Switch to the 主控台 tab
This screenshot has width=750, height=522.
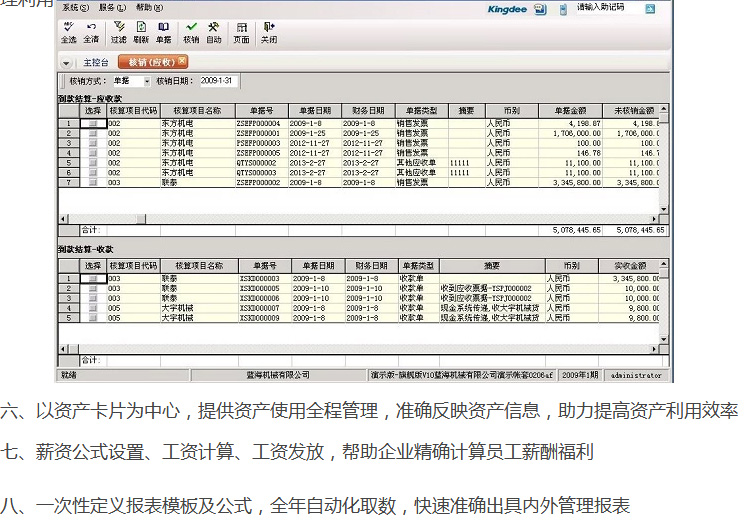pyautogui.click(x=96, y=63)
